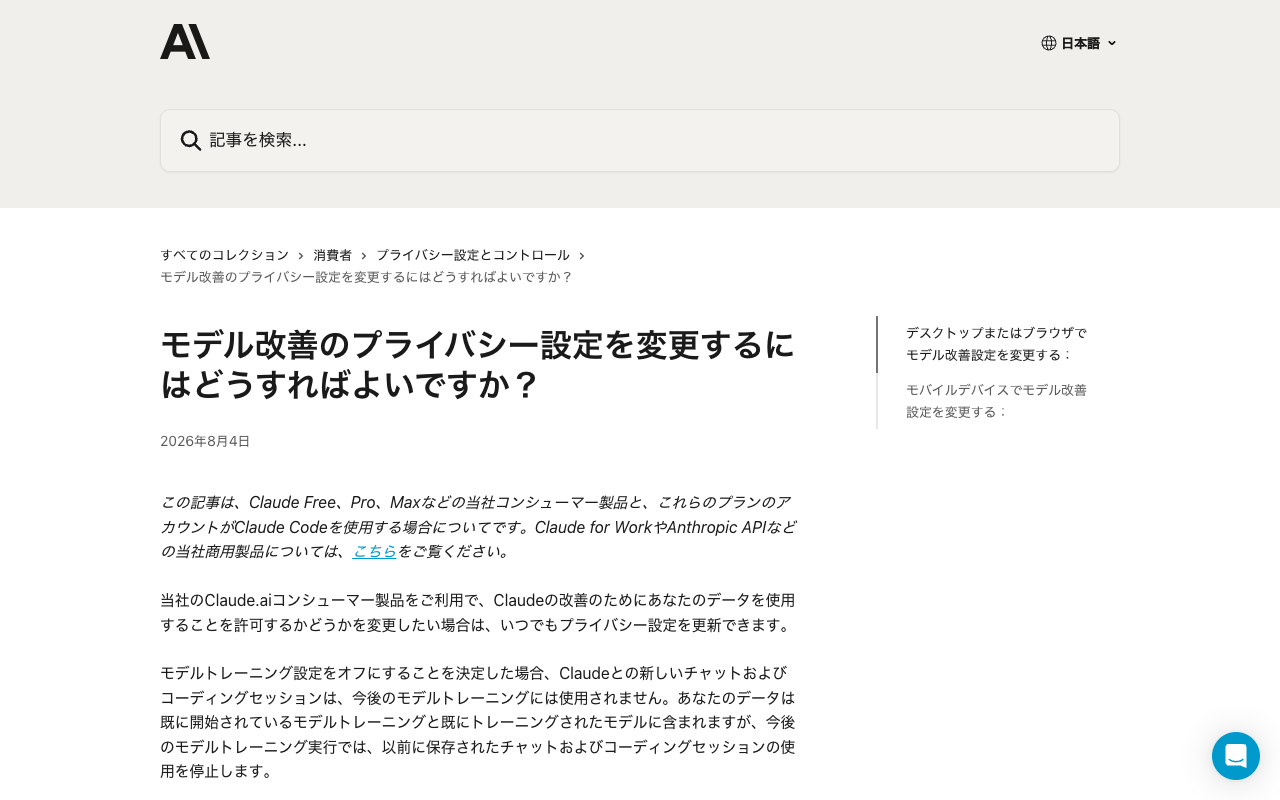Click the article date 2026年8月4日
1280x800 pixels.
pyautogui.click(x=205, y=441)
